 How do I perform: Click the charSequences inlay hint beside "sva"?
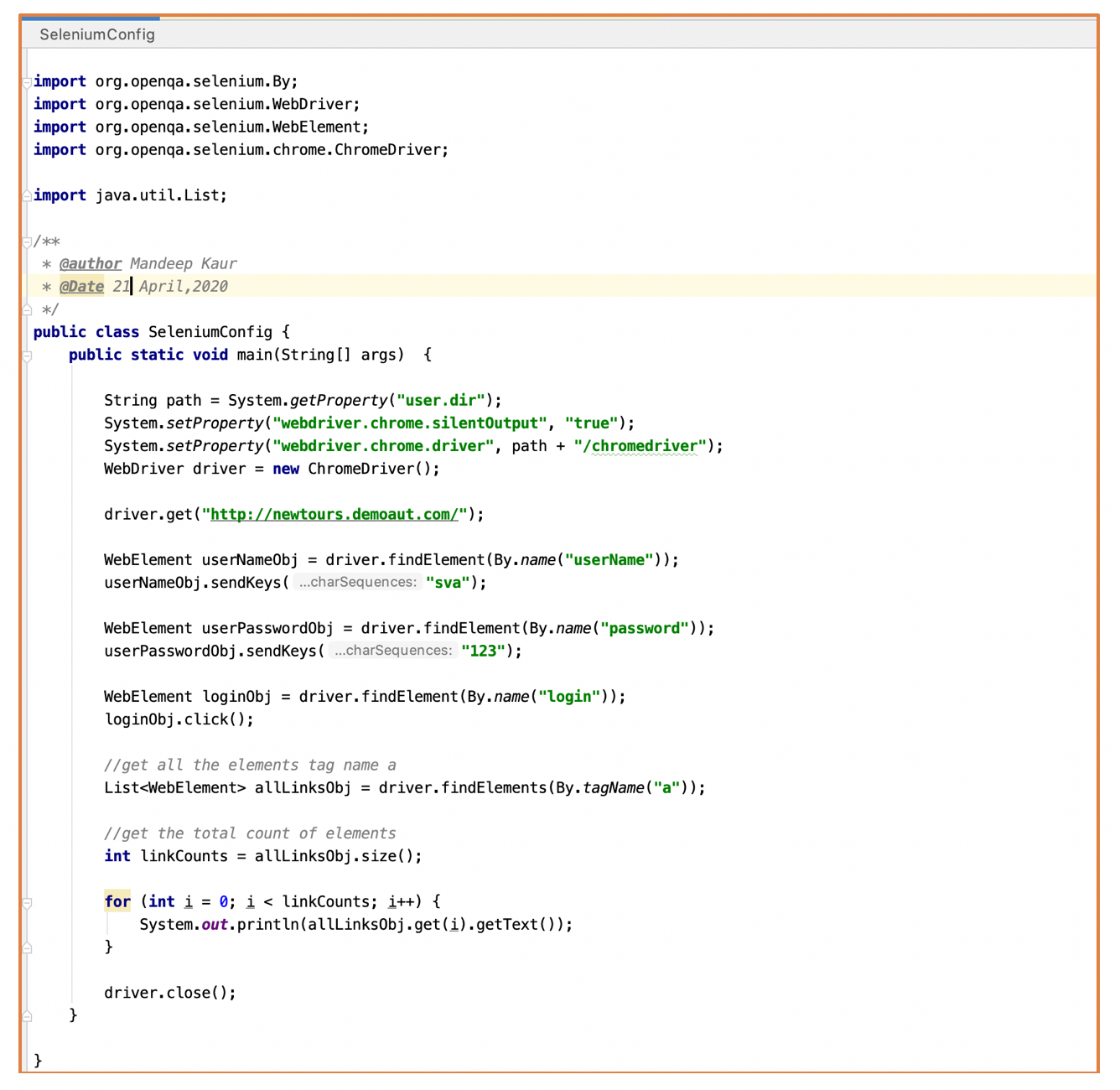[x=359, y=582]
